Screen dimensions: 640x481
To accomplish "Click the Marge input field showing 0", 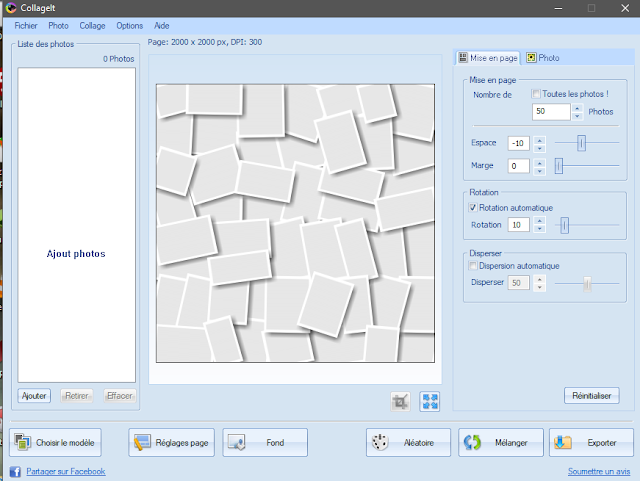I will [x=519, y=166].
